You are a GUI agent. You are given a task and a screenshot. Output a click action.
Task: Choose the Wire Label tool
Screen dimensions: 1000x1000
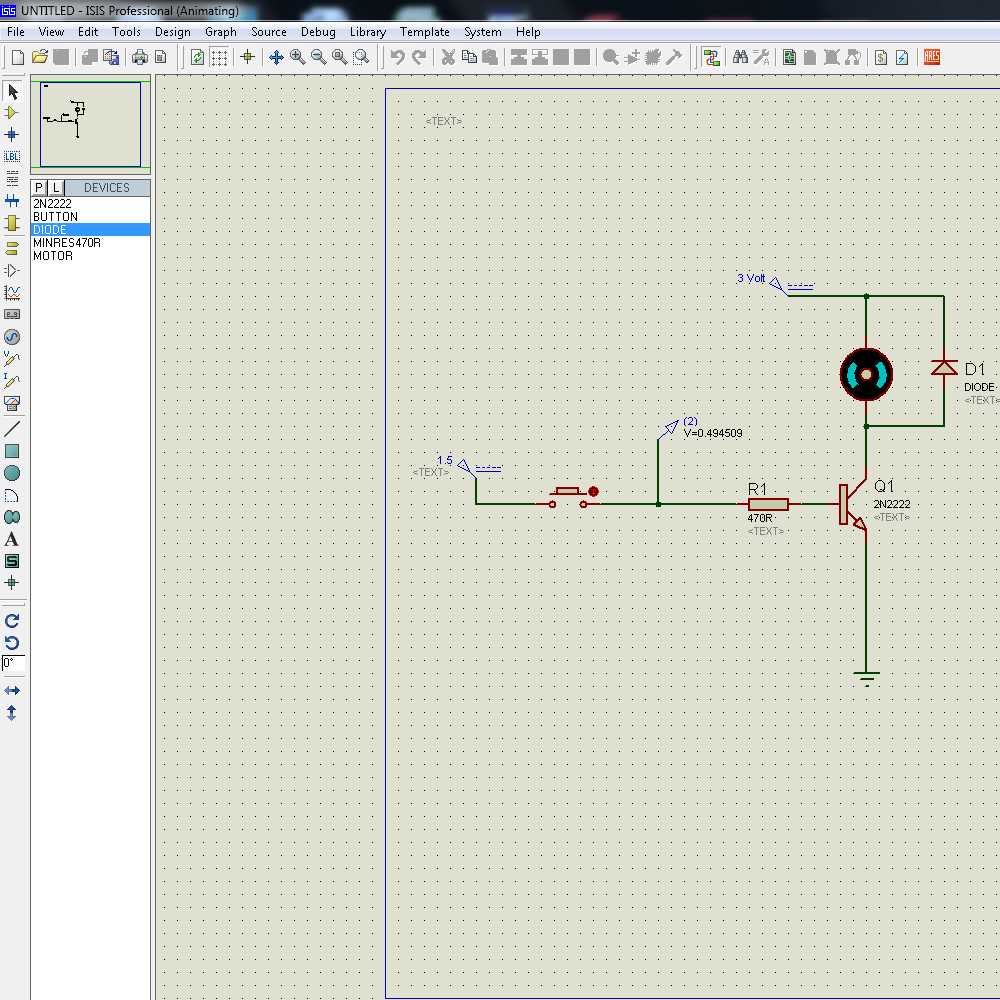(12, 157)
